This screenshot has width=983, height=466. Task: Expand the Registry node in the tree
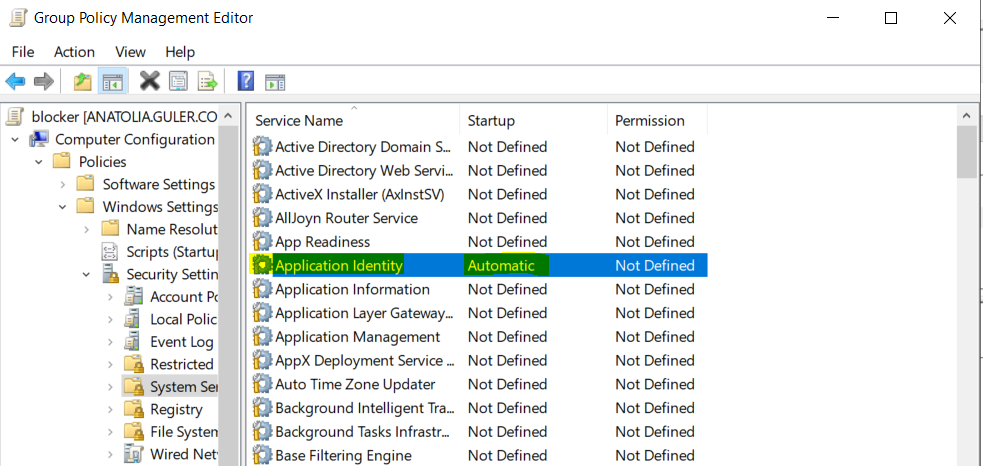110,409
